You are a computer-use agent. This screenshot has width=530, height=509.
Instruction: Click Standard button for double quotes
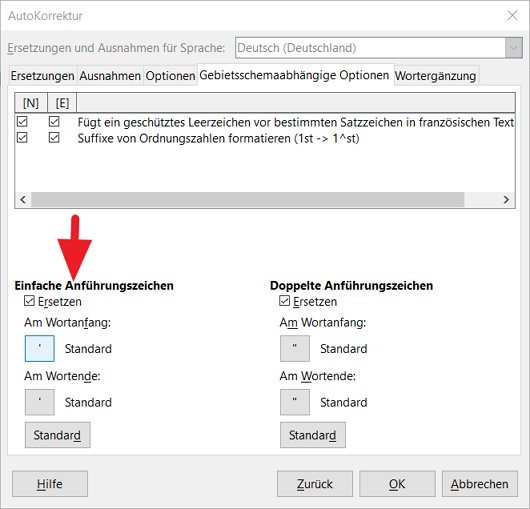[313, 435]
